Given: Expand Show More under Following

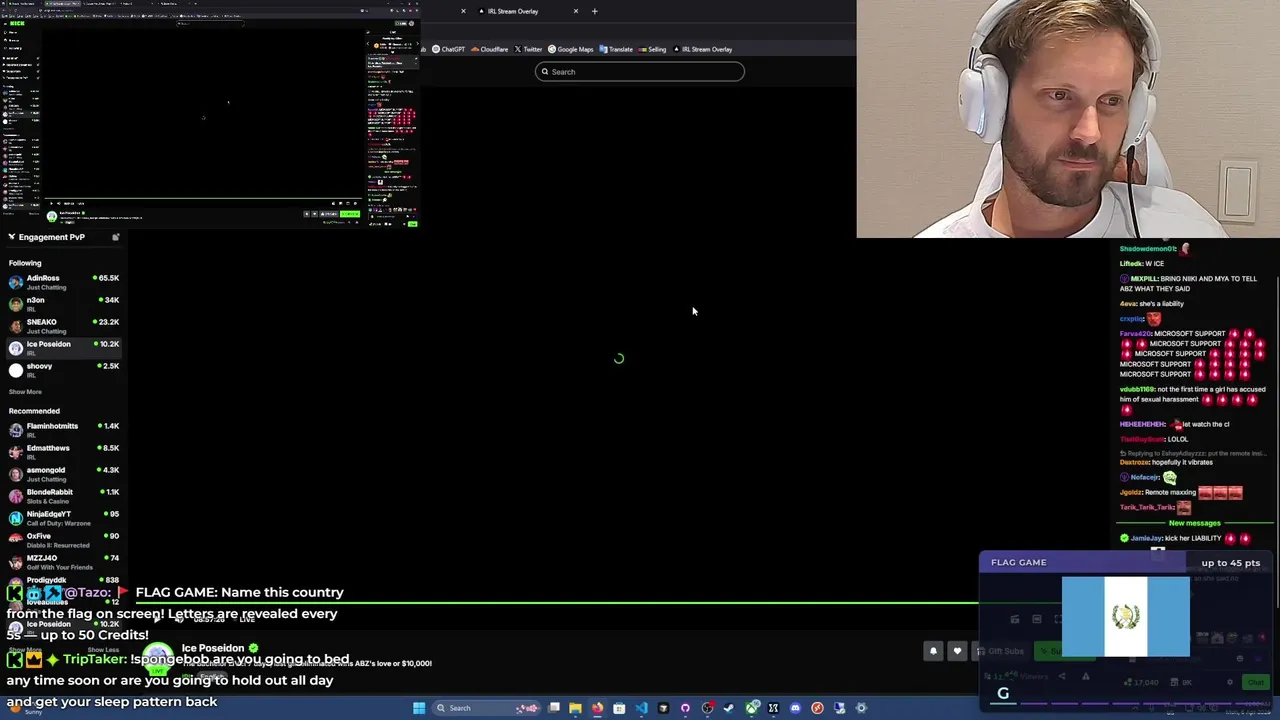Looking at the screenshot, I should (25, 392).
